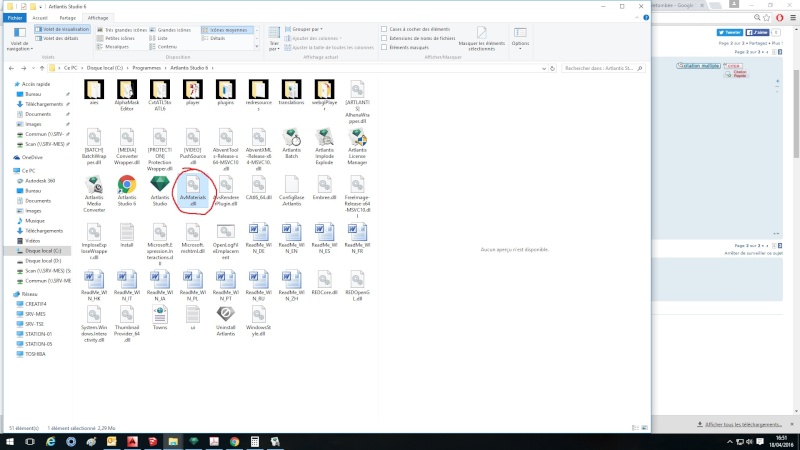Enable Éléments masqués checkbox
Image resolution: width=800 pixels, height=450 pixels.
tap(384, 47)
